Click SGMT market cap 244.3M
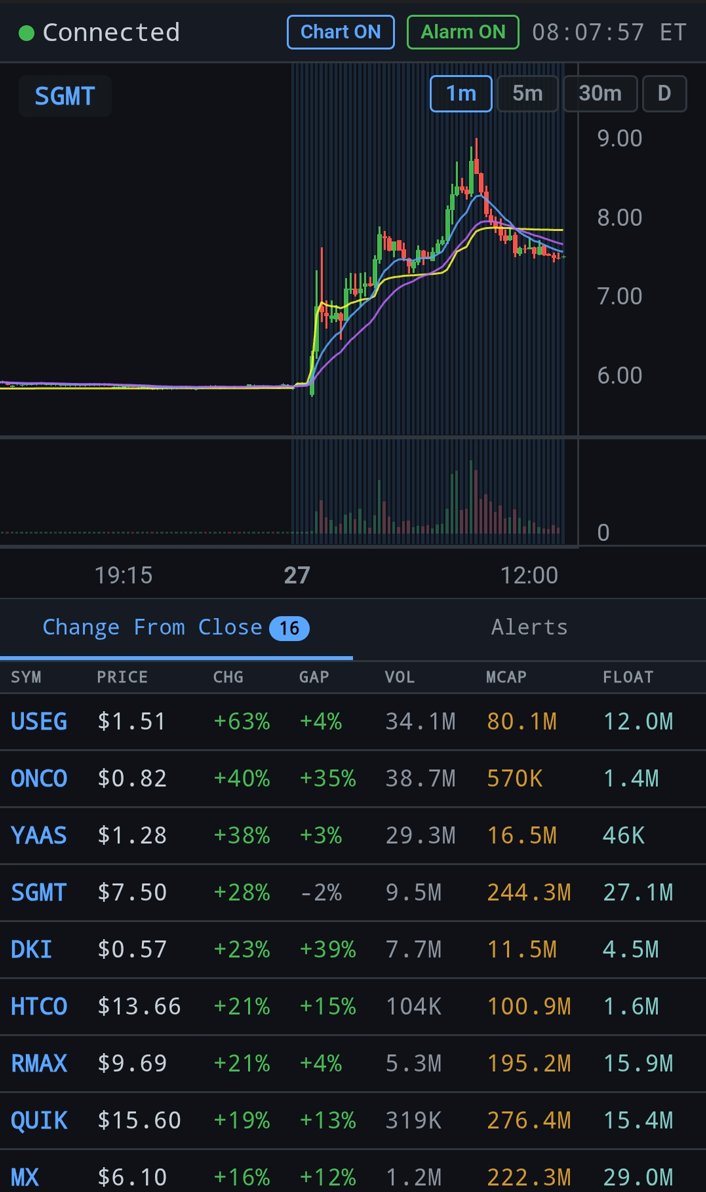Image resolution: width=706 pixels, height=1192 pixels. (529, 892)
